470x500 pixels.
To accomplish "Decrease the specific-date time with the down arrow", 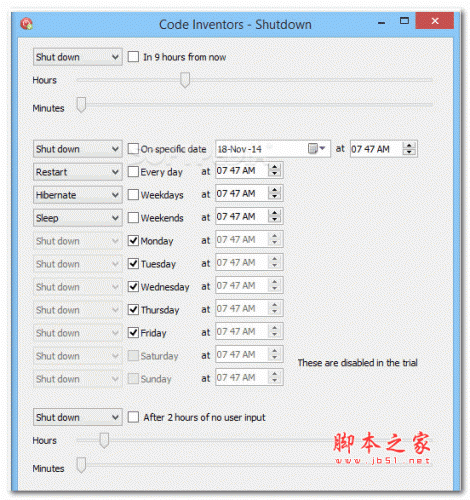I will tap(409, 152).
